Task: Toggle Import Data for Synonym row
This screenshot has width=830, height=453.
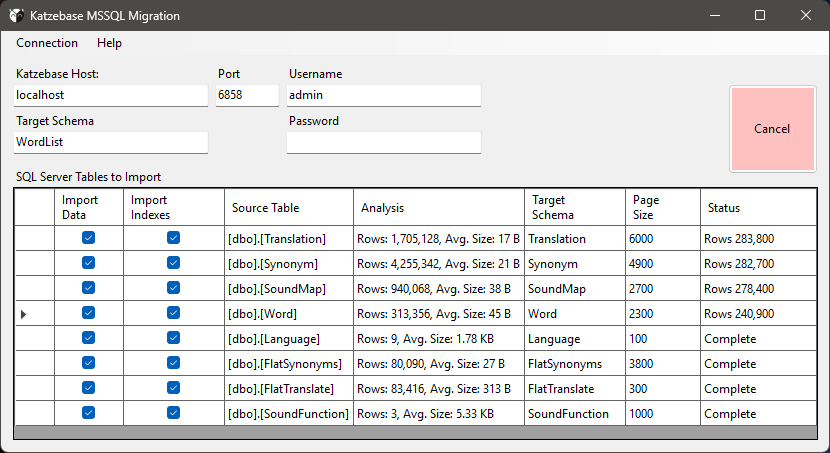Action: pyautogui.click(x=88, y=262)
